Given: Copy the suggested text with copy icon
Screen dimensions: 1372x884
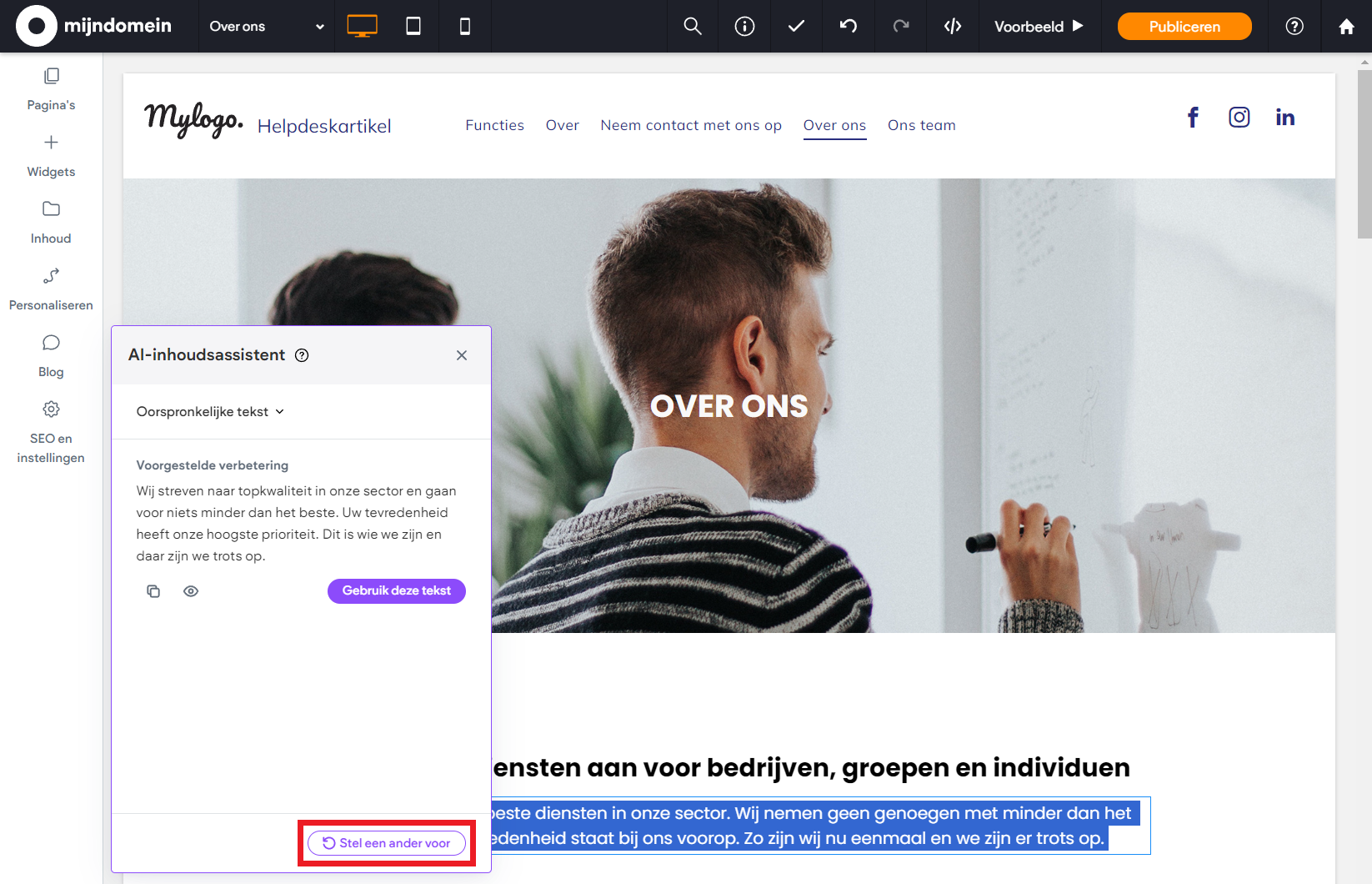Looking at the screenshot, I should pyautogui.click(x=153, y=591).
